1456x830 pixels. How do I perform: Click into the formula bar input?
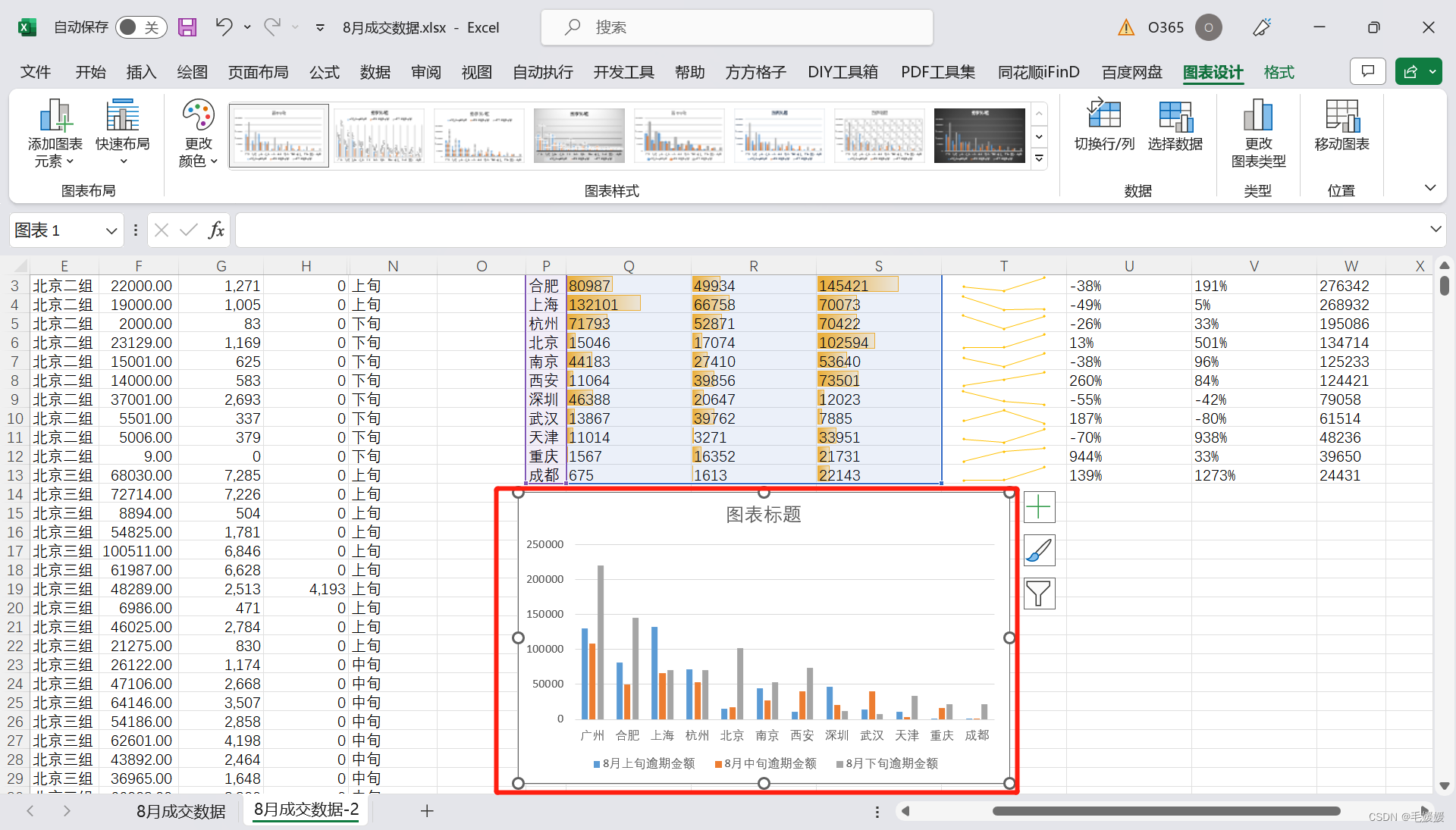[x=830, y=230]
